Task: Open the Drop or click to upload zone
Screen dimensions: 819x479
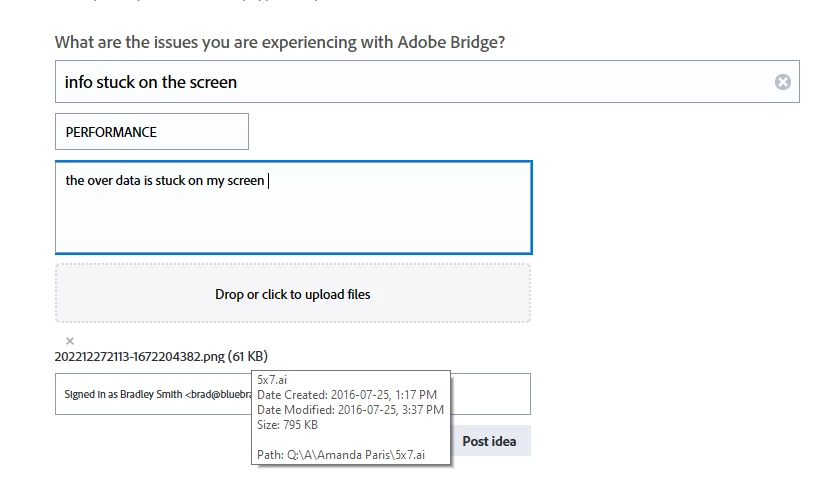Action: (x=293, y=294)
